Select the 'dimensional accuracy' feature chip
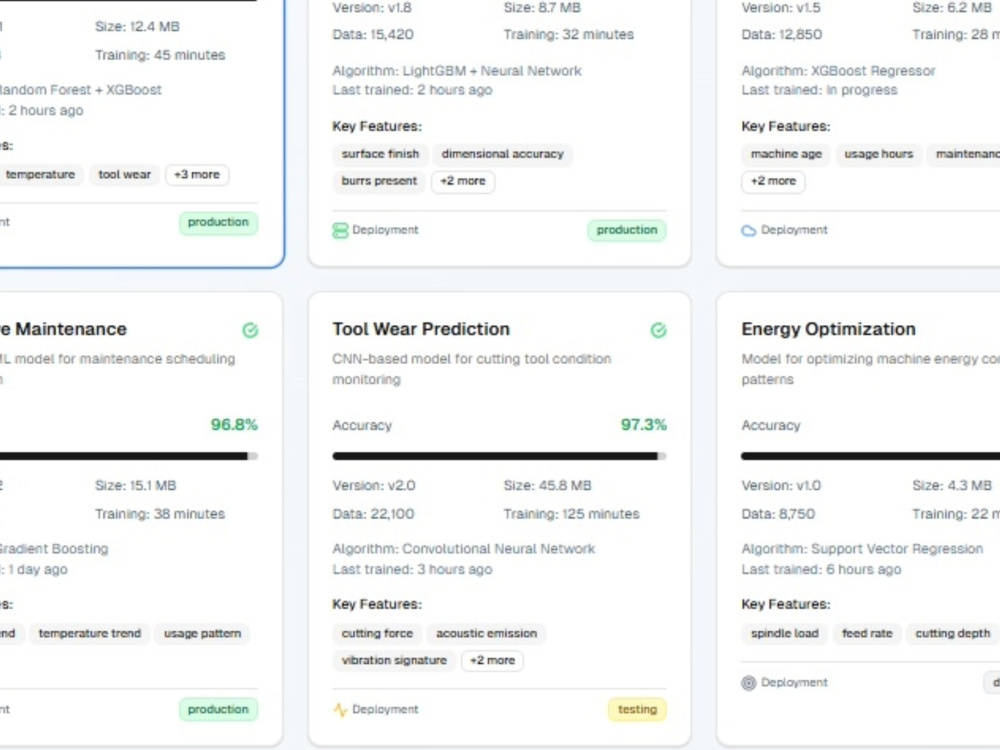The image size is (1000, 750). click(503, 154)
